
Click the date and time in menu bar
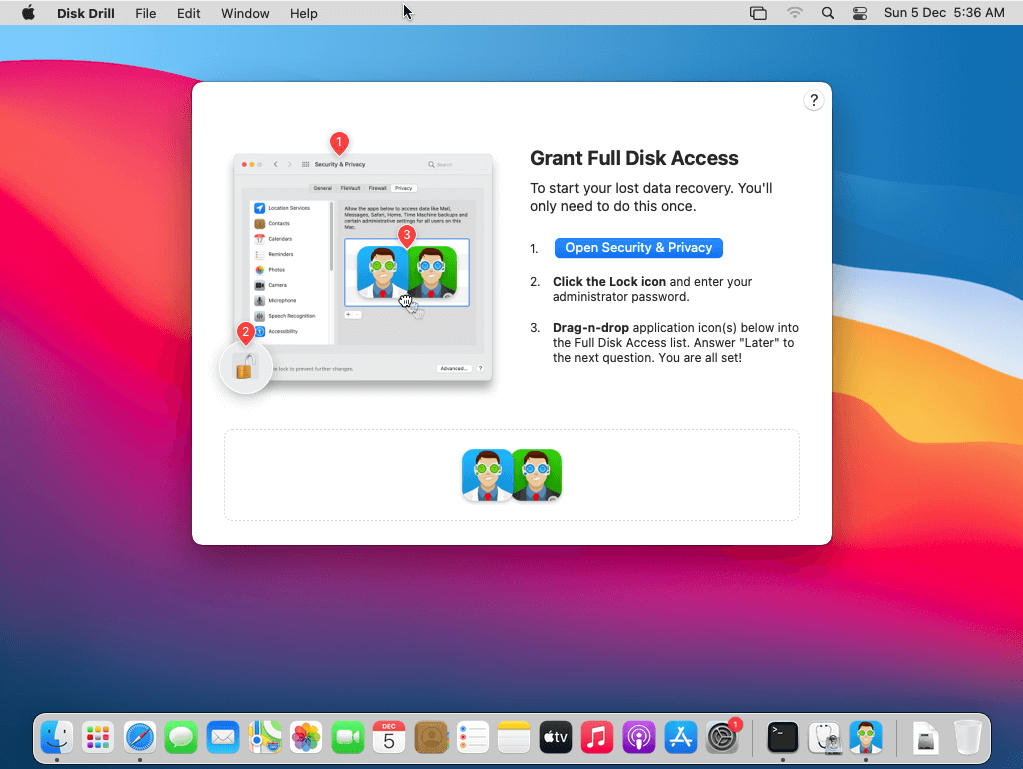point(943,13)
